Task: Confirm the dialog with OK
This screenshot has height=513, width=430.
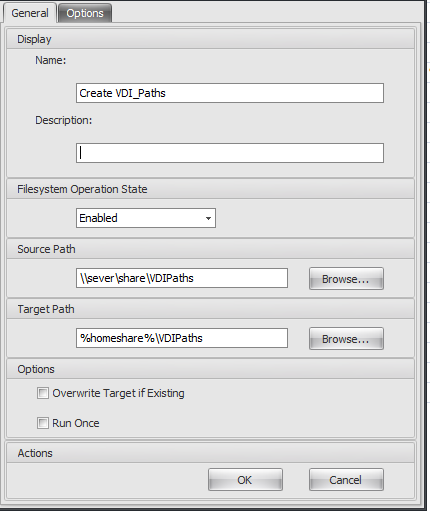Action: click(245, 480)
